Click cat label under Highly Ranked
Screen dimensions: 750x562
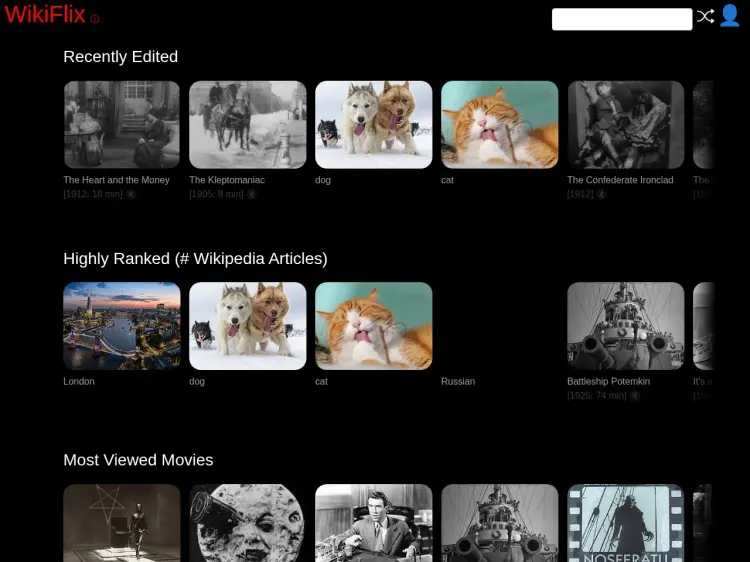coord(321,381)
